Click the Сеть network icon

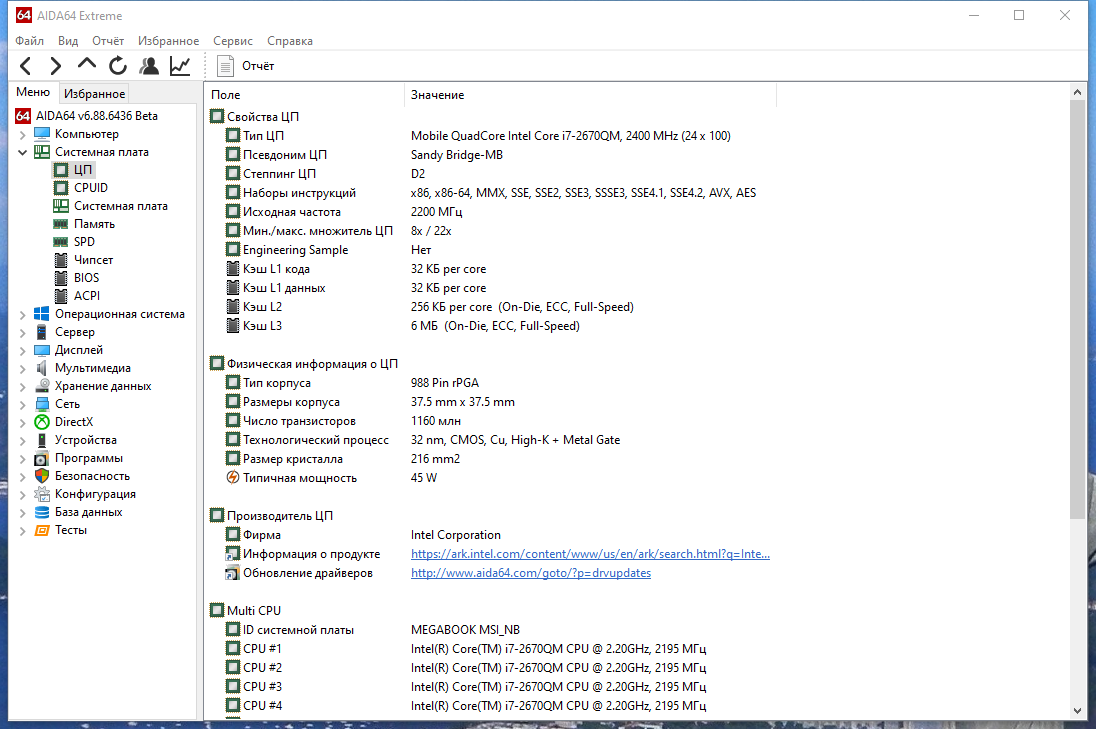coord(42,404)
